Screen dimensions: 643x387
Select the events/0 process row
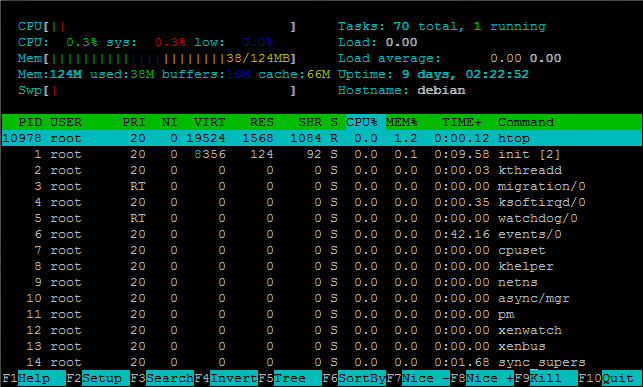322,234
